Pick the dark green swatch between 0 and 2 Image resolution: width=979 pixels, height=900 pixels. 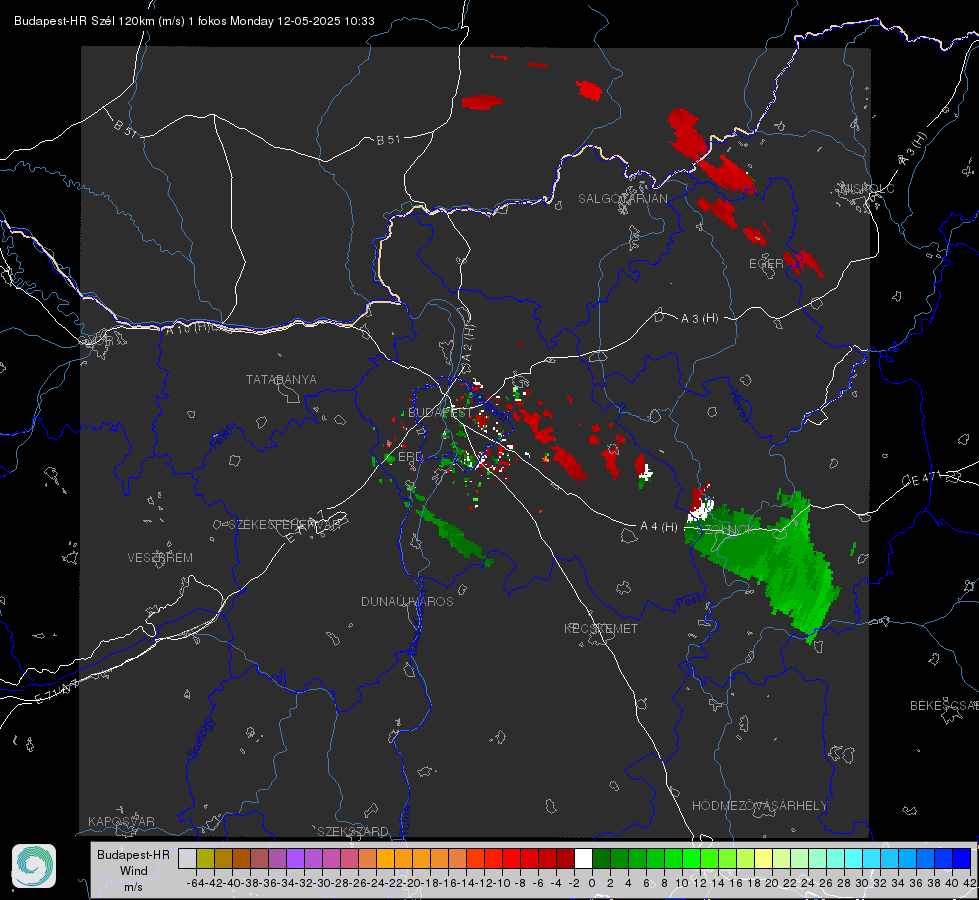(601, 858)
